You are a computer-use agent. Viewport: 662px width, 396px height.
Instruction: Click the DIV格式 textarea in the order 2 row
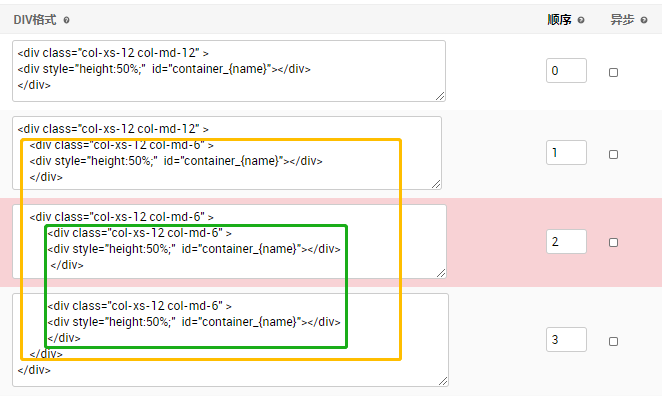point(229,241)
